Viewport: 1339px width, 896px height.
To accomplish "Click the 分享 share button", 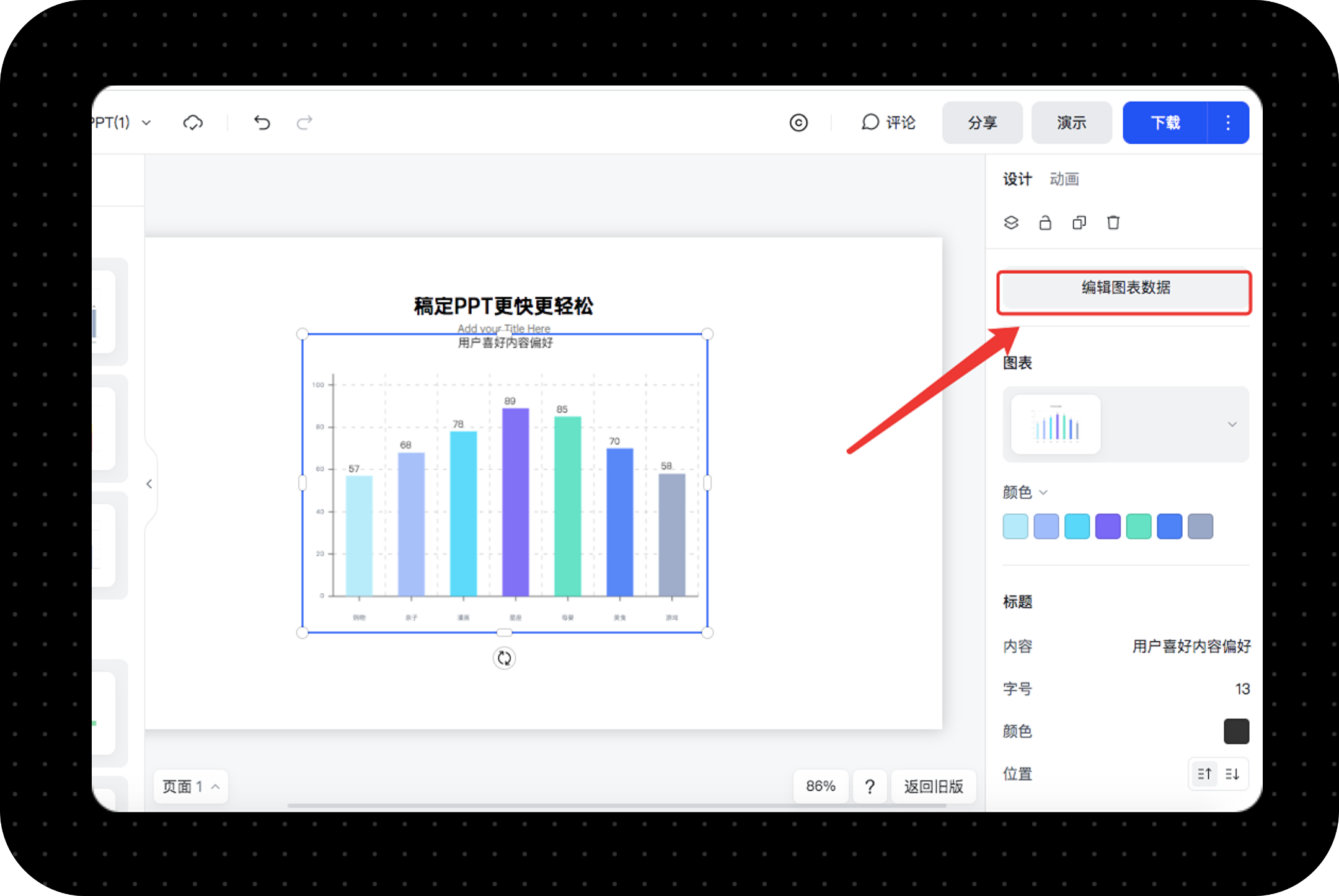I will [983, 123].
